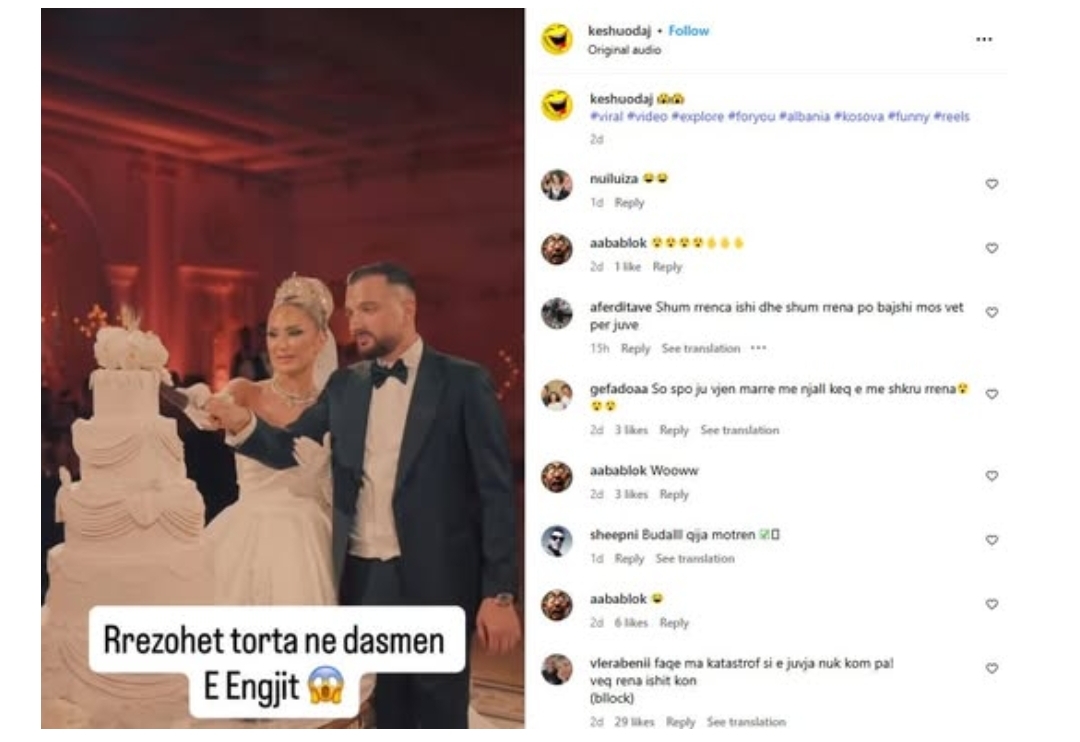This screenshot has height=742, width=1080.
Task: Like nuiluiza's comment with heart icon
Action: (991, 184)
